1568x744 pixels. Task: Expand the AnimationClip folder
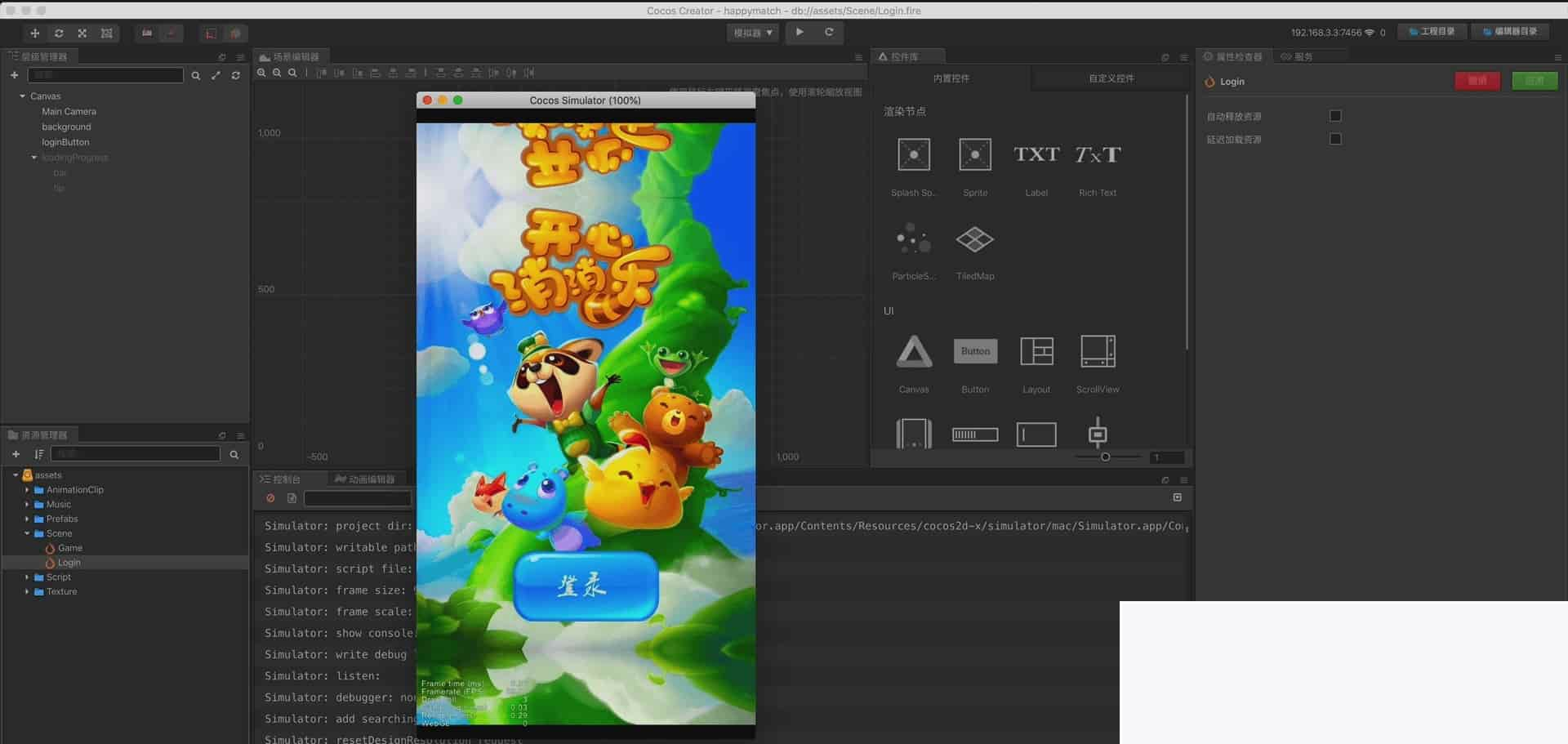pos(27,490)
